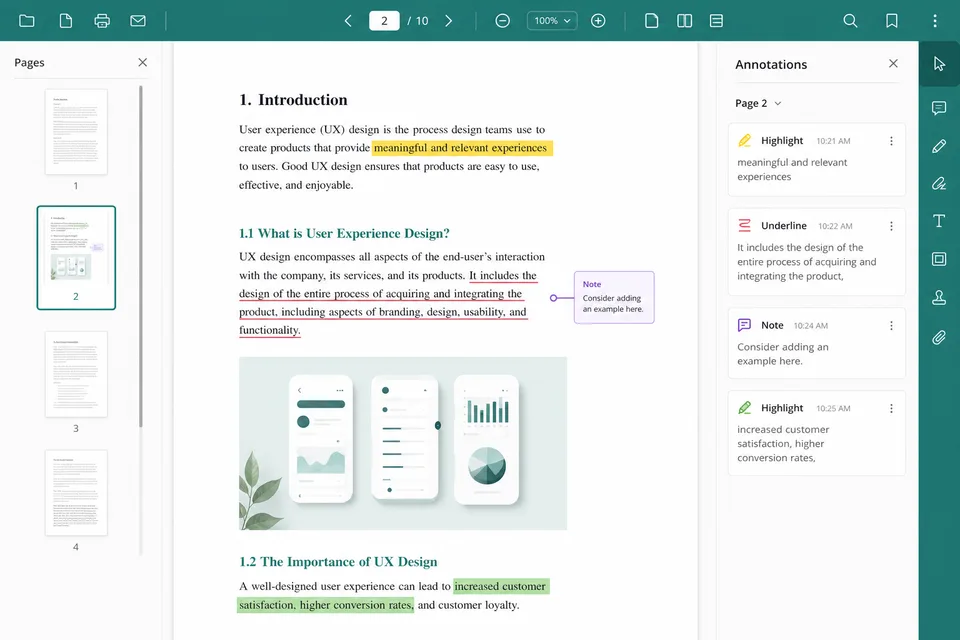Share document via the email envelope icon
Image resolution: width=960 pixels, height=640 pixels.
pos(138,21)
